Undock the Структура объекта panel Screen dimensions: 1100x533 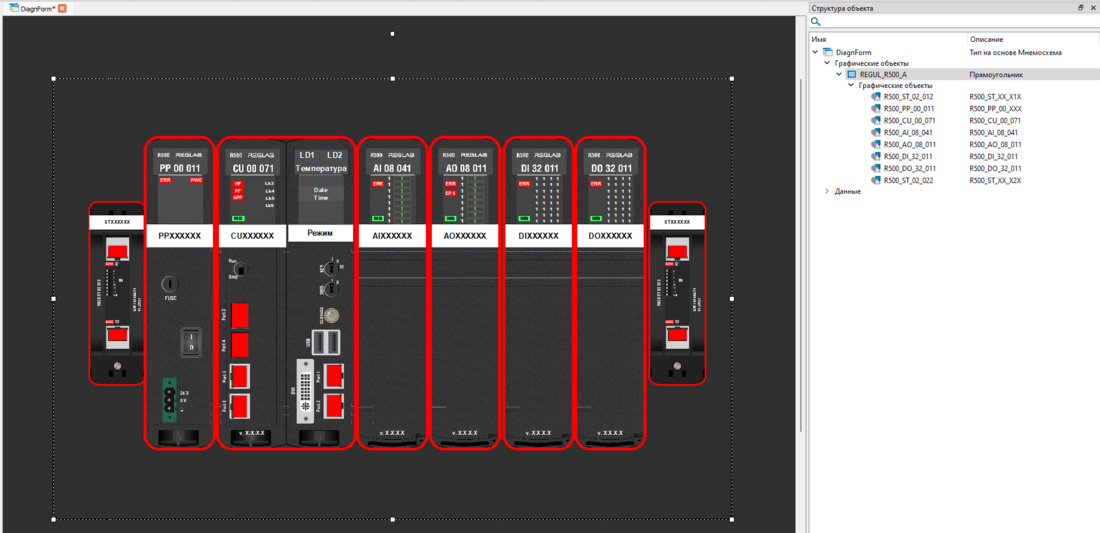pyautogui.click(x=1080, y=8)
